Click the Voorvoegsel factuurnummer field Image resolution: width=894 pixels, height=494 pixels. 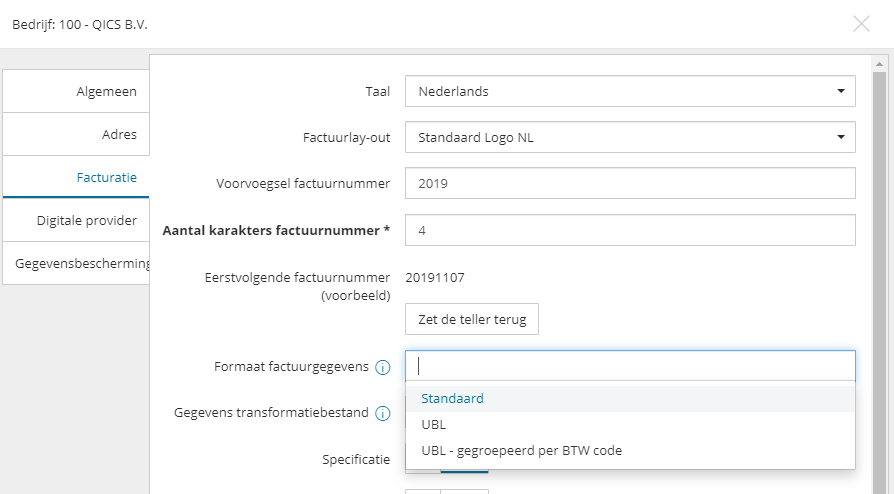(x=630, y=183)
